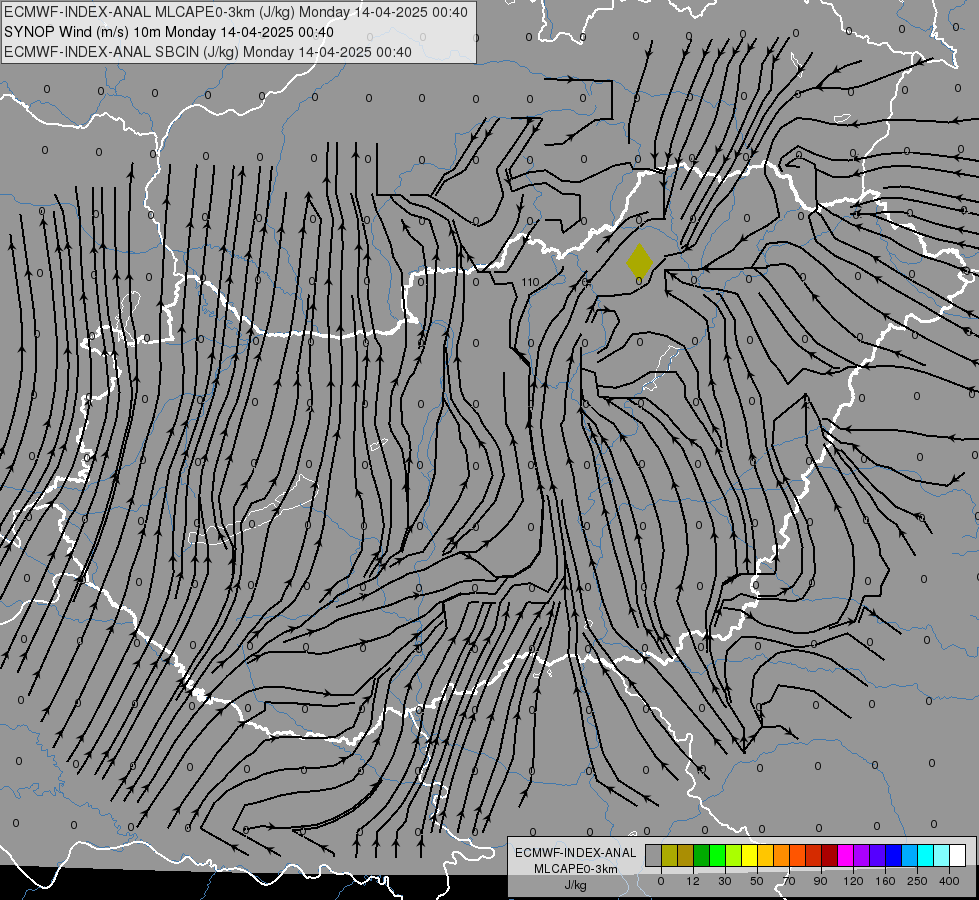Image resolution: width=979 pixels, height=900 pixels.
Task: Click the legend tick label '400'
Action: coord(949,881)
